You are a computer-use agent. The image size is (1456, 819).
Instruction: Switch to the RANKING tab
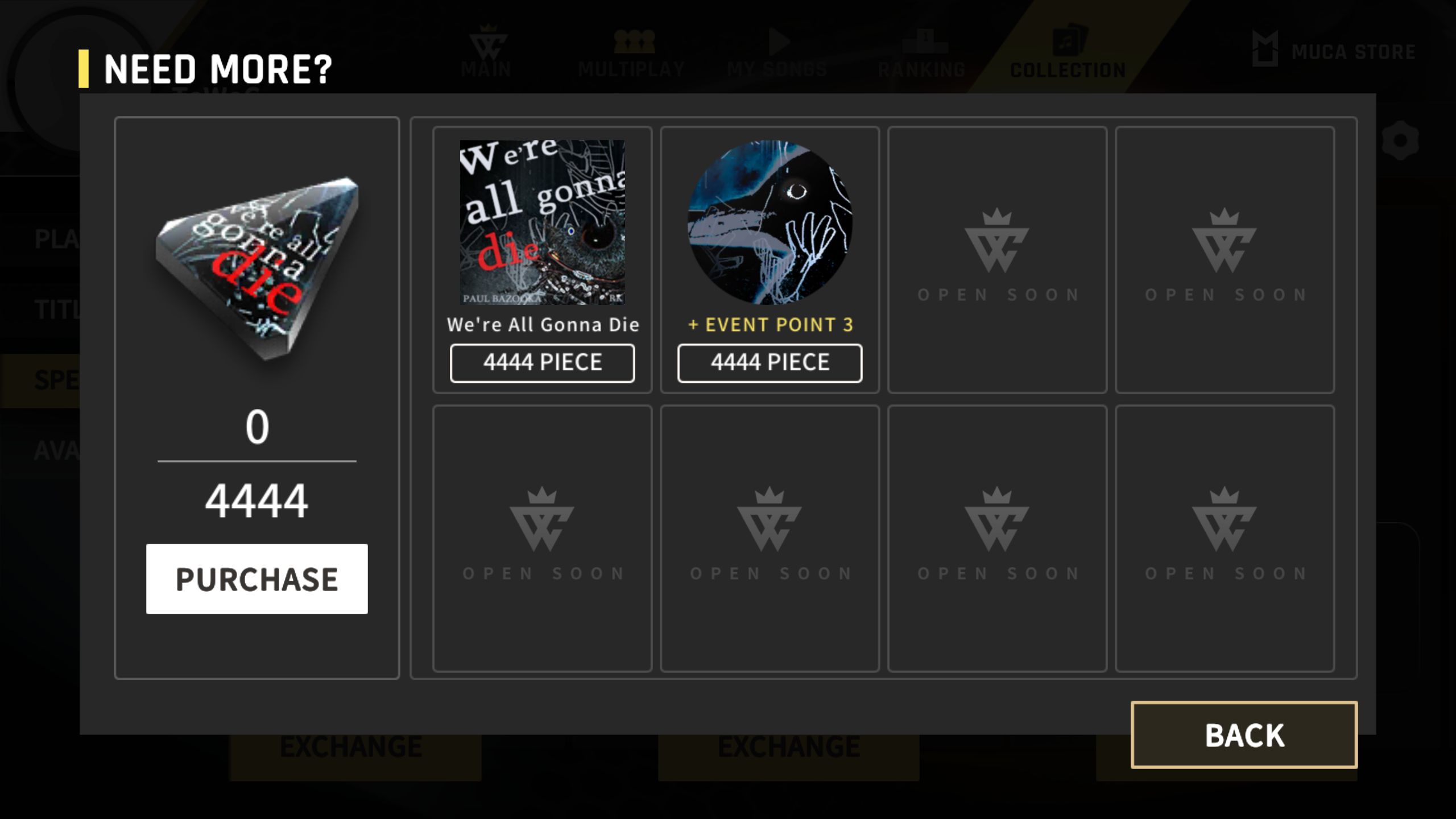[x=921, y=52]
